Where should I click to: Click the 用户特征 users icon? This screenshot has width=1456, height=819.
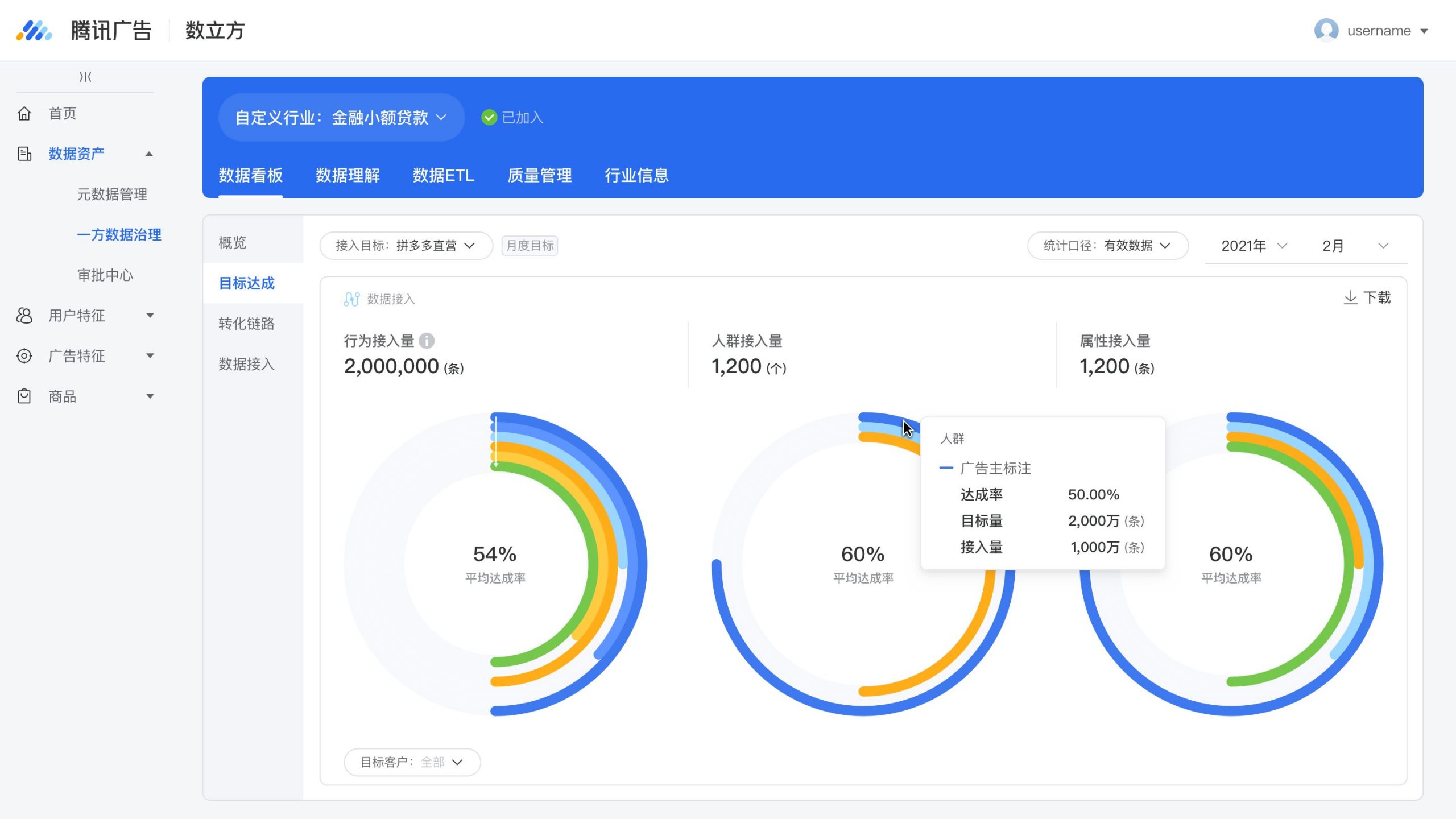[x=24, y=316]
